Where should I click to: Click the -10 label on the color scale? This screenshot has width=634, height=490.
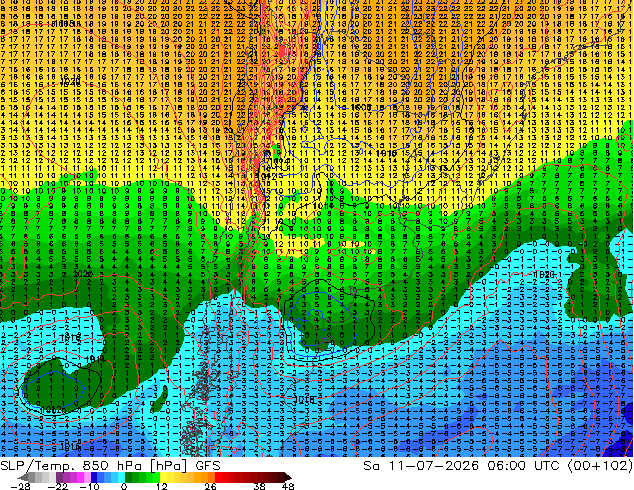90,486
